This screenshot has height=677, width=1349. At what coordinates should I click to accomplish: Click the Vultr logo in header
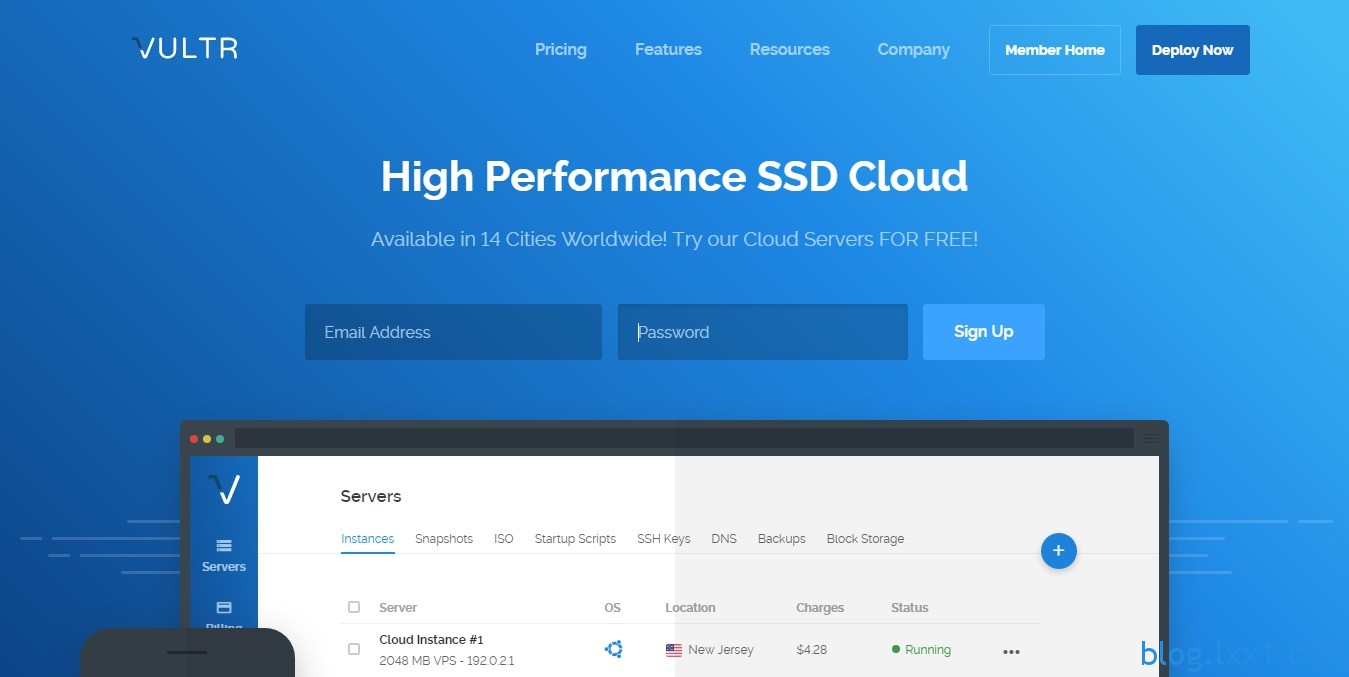[x=185, y=49]
